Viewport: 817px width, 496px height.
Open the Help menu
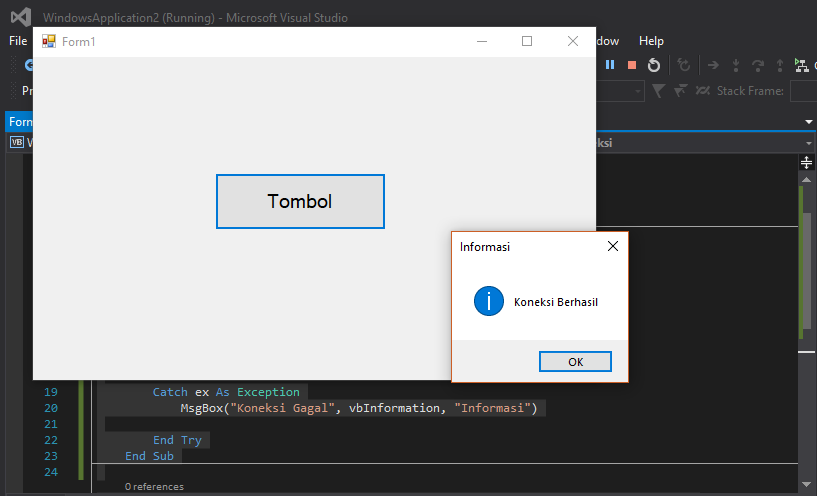point(651,41)
